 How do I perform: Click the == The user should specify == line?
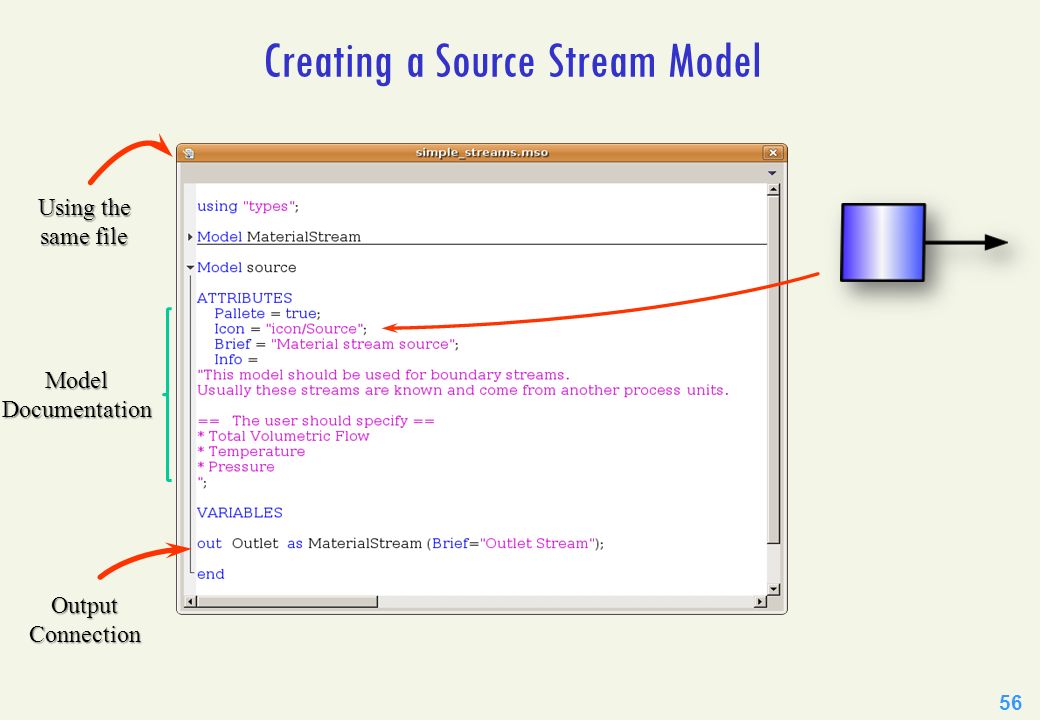point(316,421)
